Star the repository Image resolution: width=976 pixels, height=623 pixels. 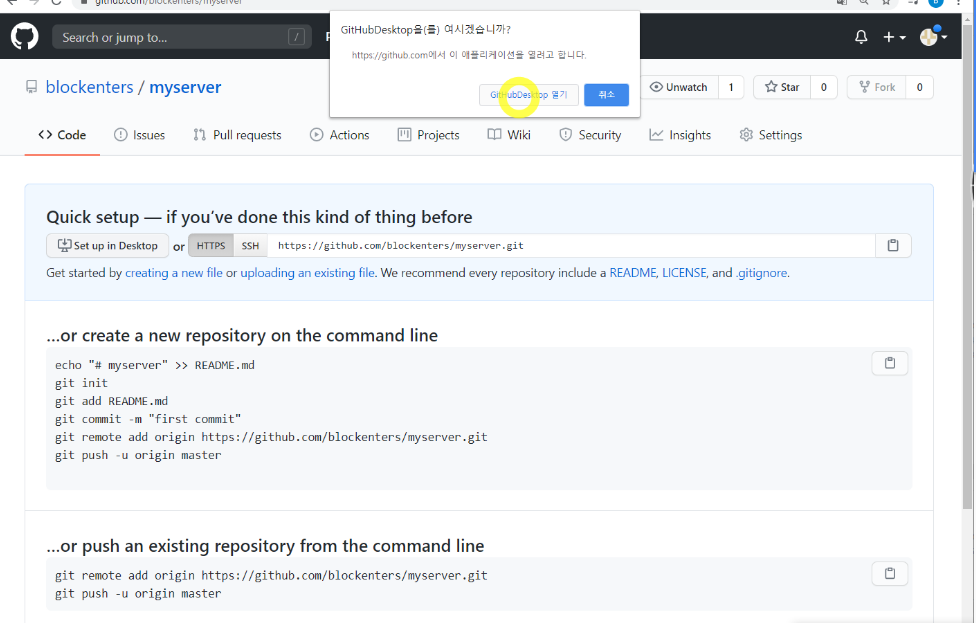click(x=782, y=87)
